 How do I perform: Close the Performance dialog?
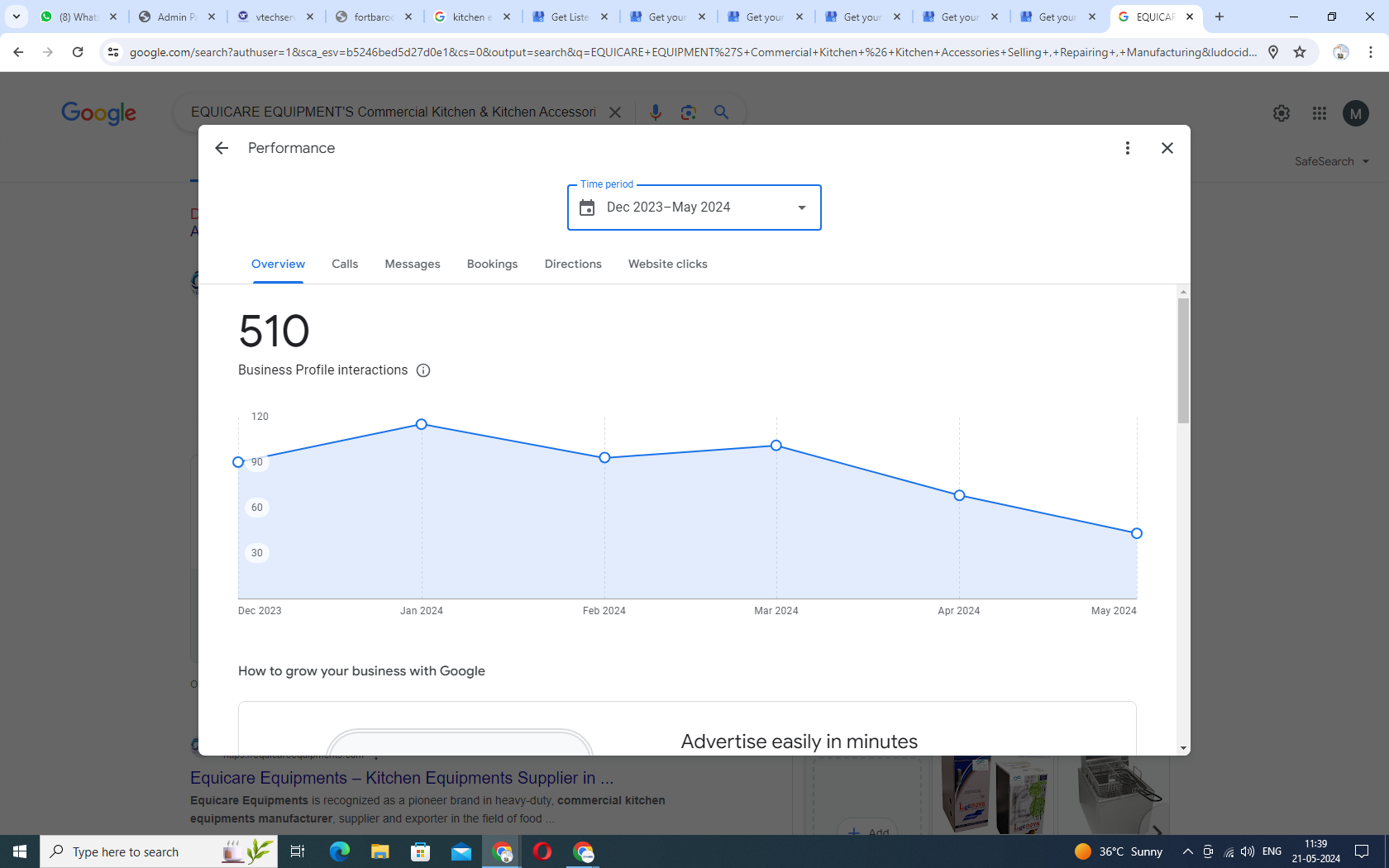[x=1167, y=148]
